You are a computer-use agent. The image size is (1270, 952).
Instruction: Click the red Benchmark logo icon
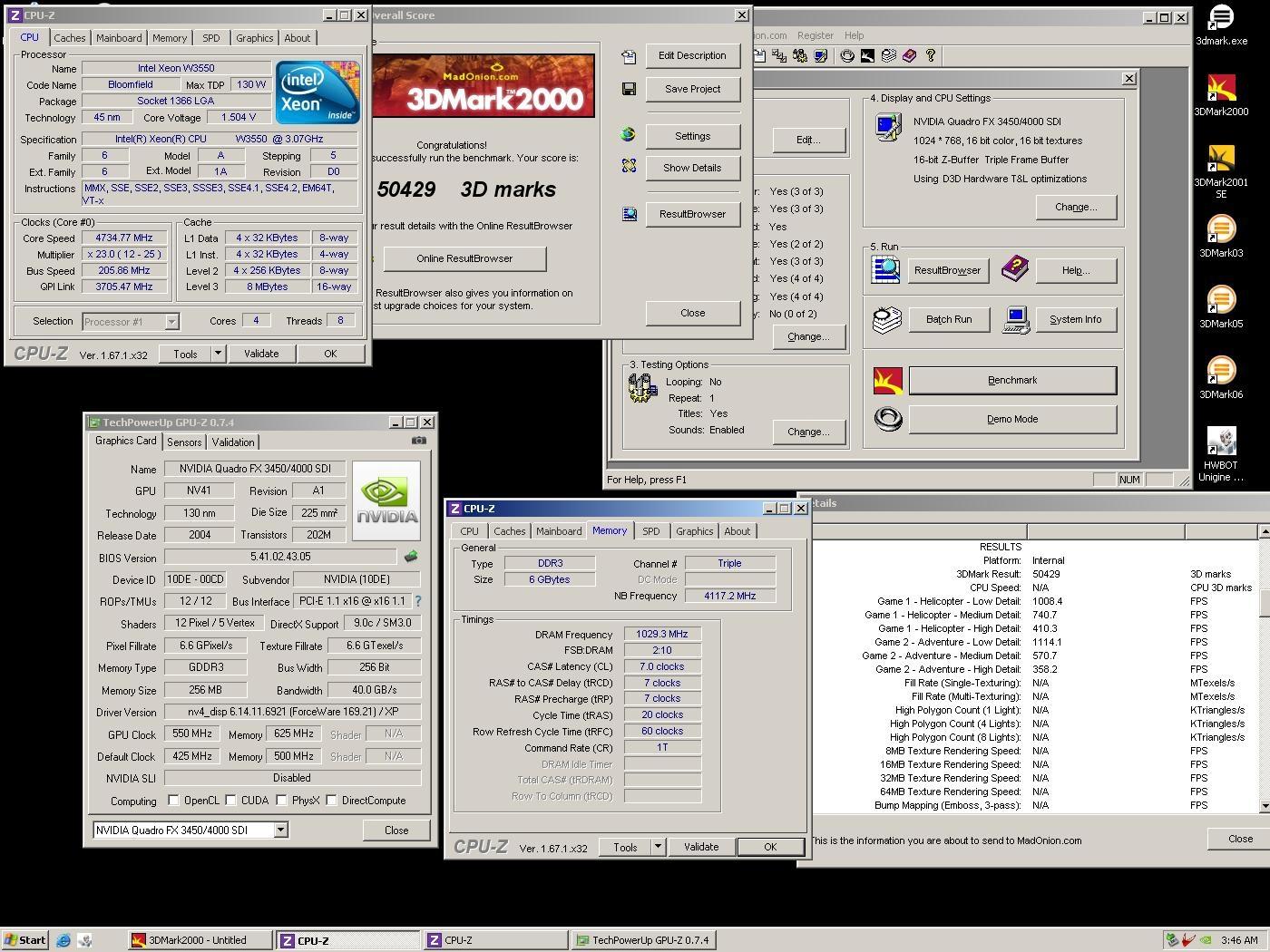coord(887,380)
